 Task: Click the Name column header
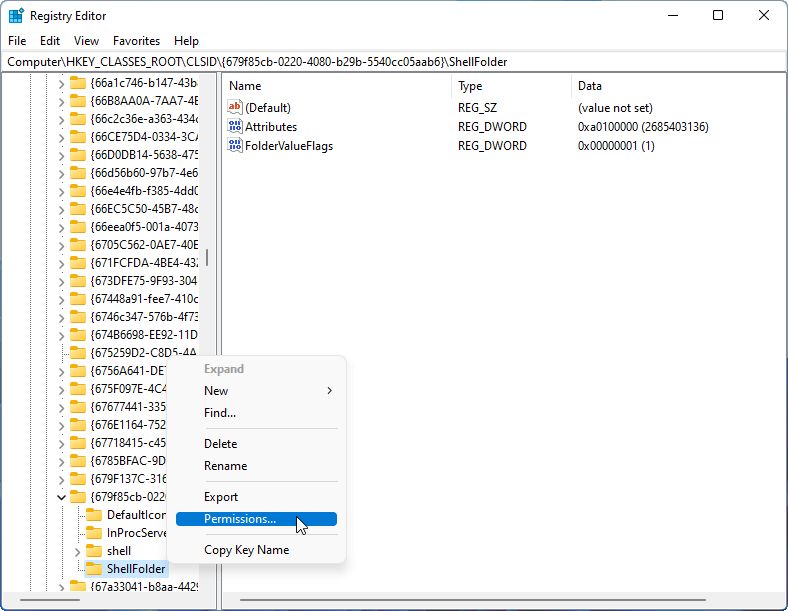coord(337,86)
